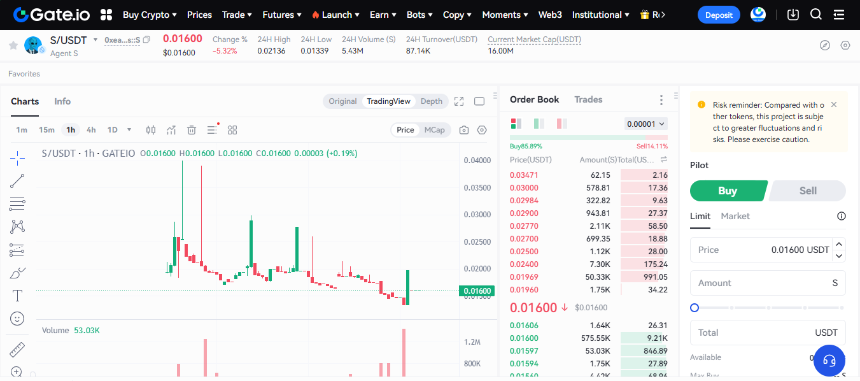The width and height of the screenshot is (860, 381).
Task: Show both buy and sell order book view
Action: tap(516, 124)
